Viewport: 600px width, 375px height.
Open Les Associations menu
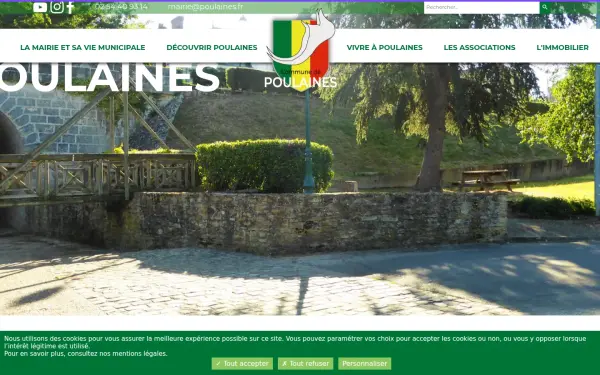[x=479, y=47]
